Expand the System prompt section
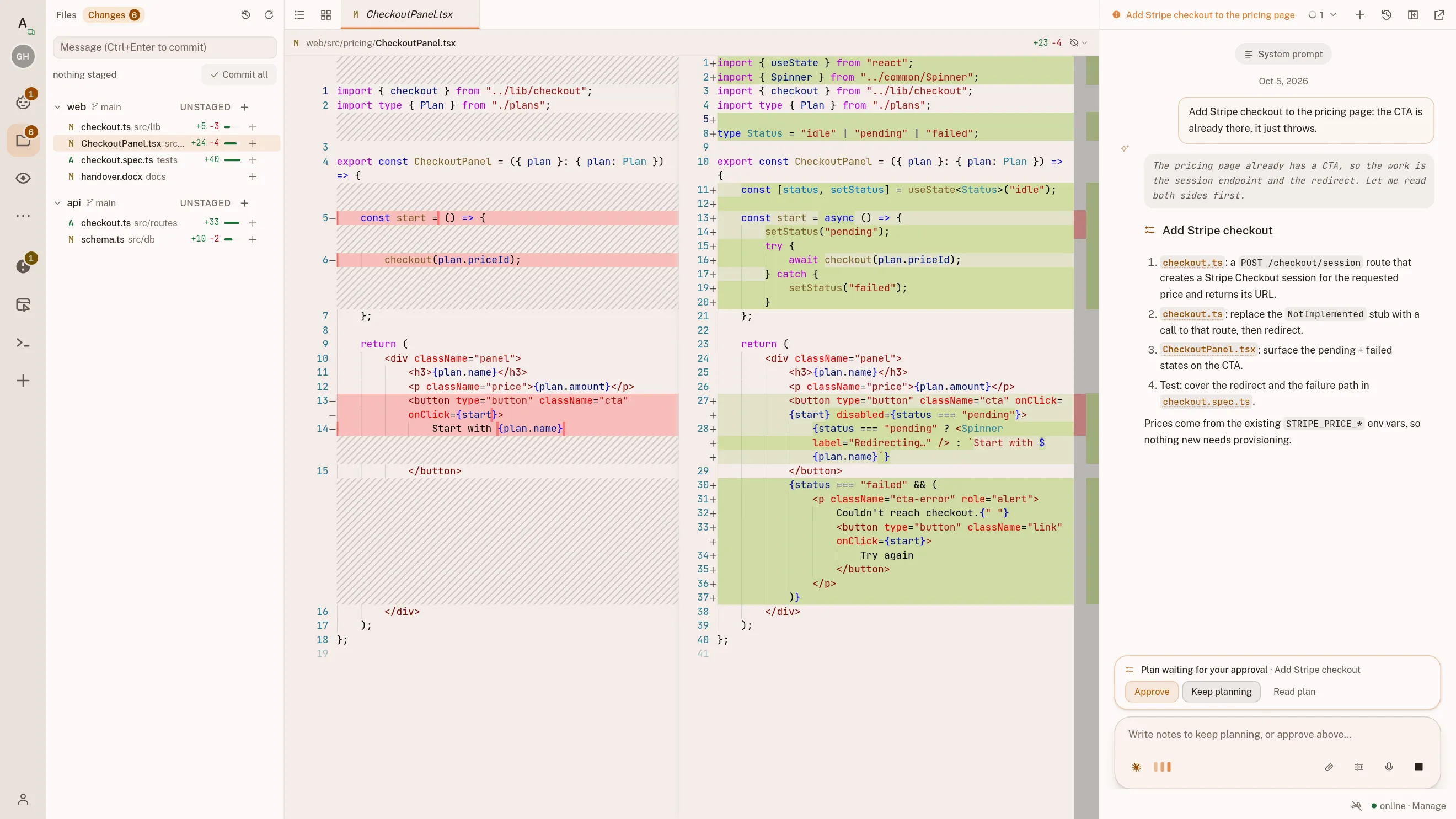1456x819 pixels. (1283, 54)
